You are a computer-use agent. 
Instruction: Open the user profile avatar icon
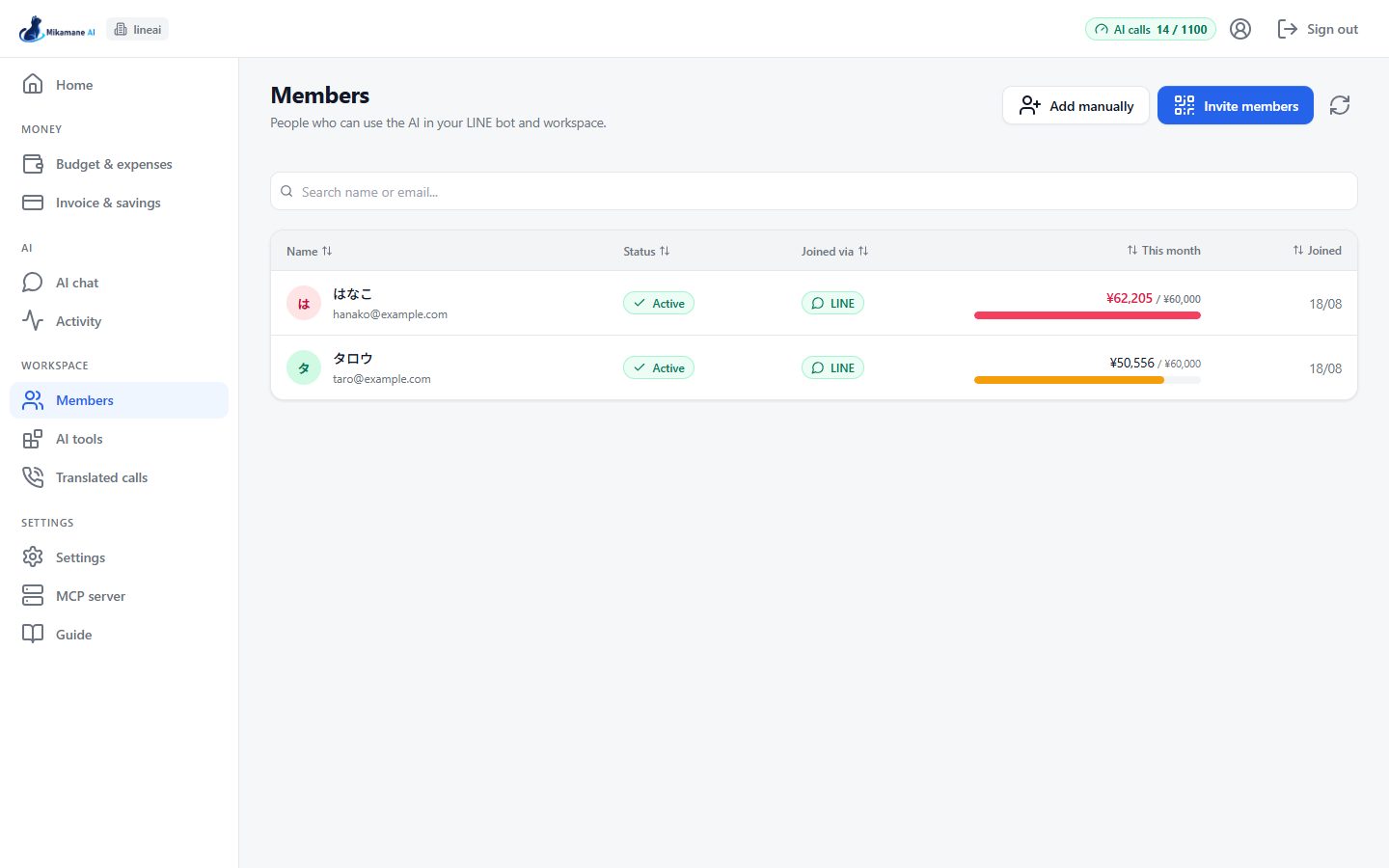1240,29
